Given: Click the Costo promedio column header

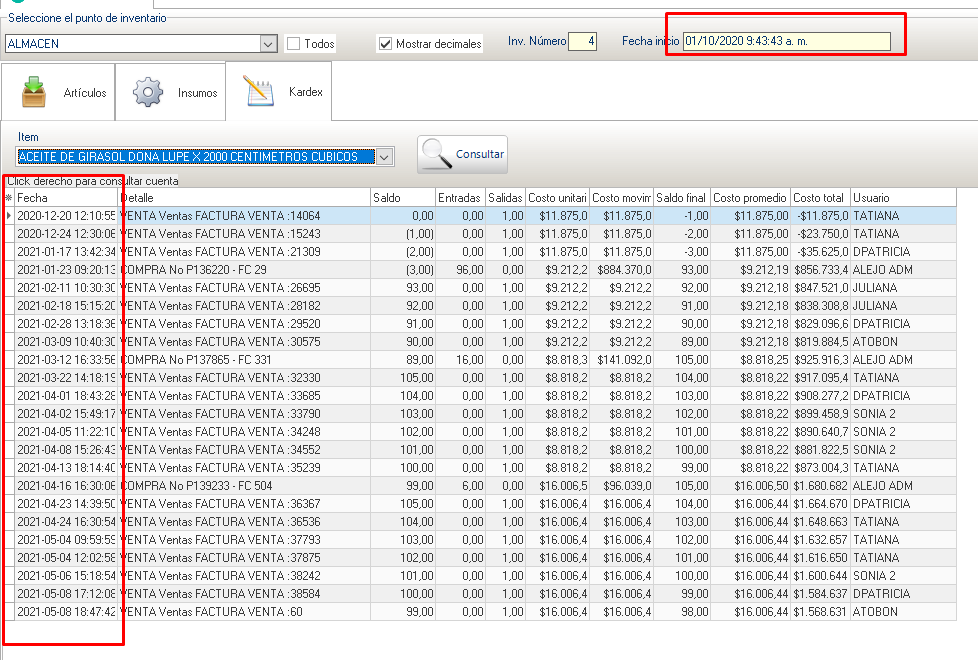Looking at the screenshot, I should pyautogui.click(x=750, y=198).
